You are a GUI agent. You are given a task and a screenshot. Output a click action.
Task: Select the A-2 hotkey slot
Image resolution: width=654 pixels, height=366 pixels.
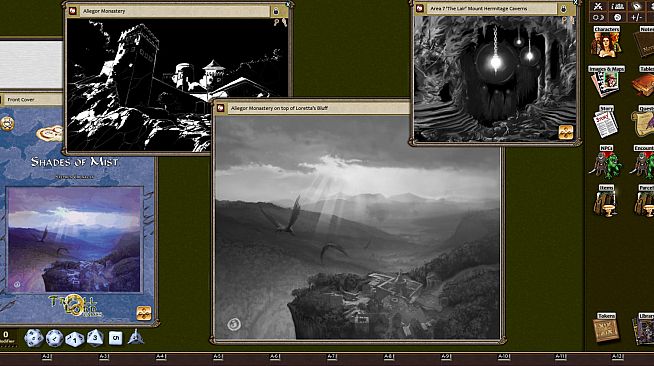click(x=47, y=357)
